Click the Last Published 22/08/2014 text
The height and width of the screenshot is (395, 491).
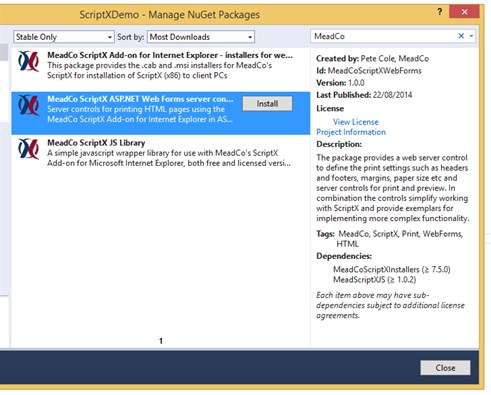364,95
